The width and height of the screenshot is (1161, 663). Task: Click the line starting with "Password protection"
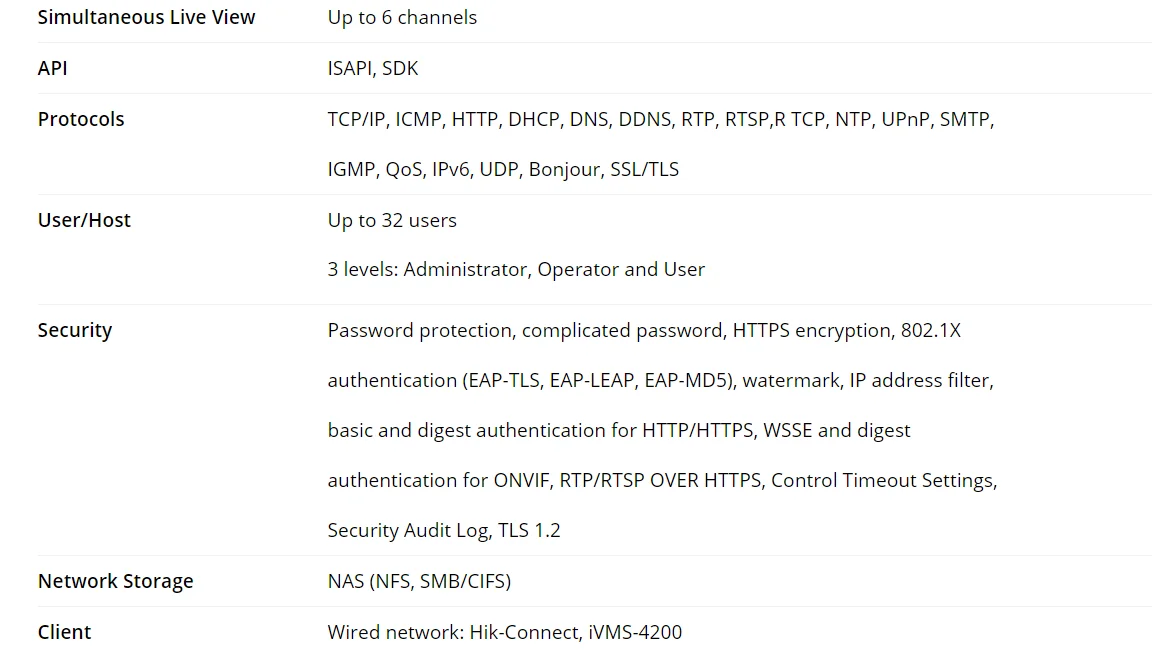pos(644,330)
